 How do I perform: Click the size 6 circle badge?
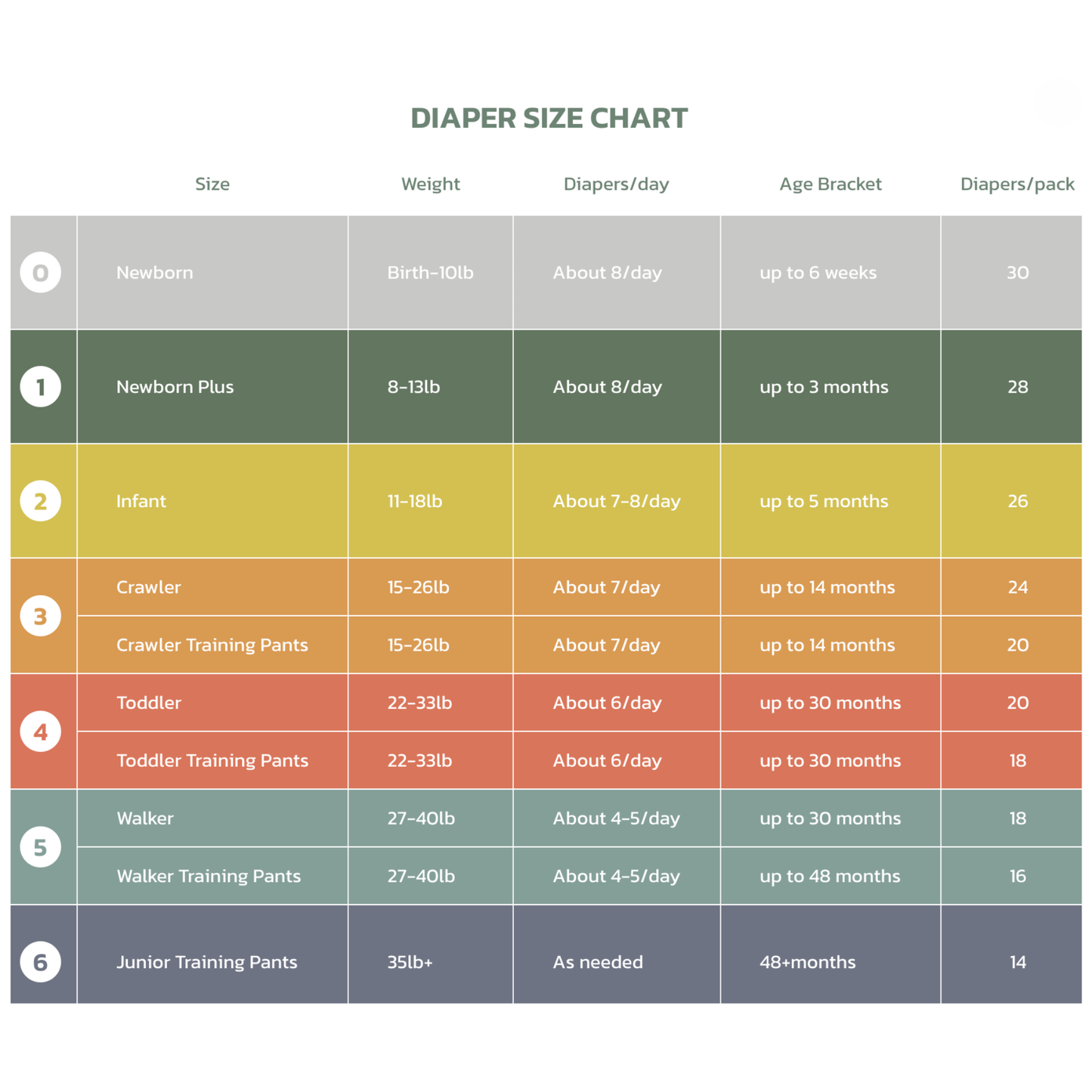click(41, 962)
